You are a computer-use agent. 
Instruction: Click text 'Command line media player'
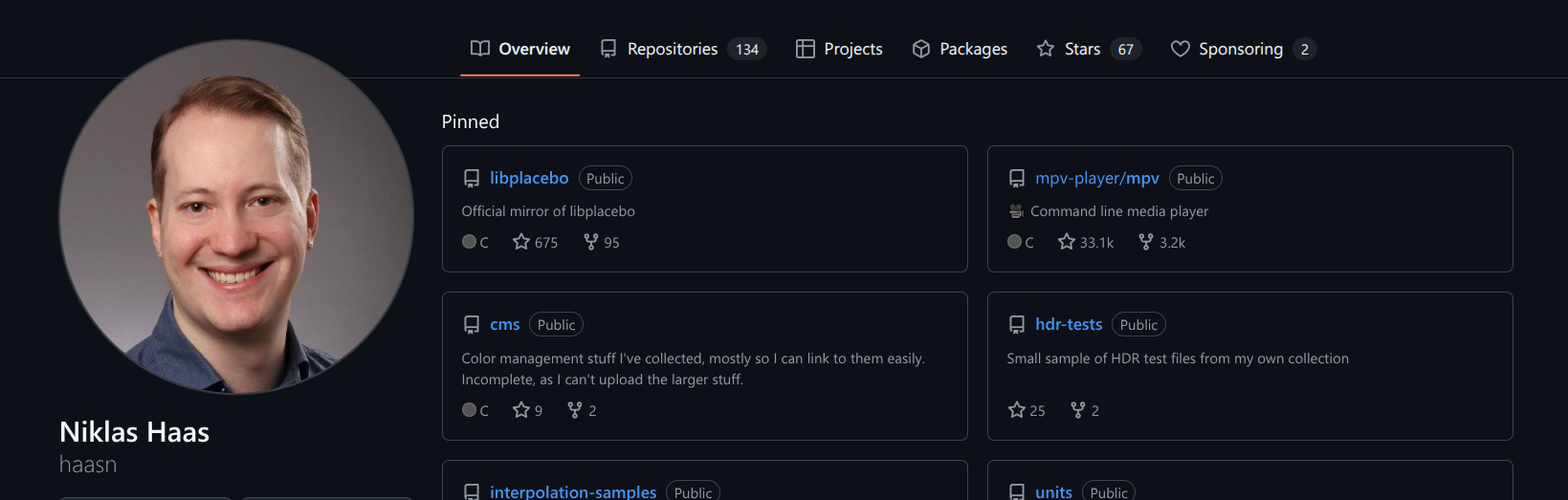(x=1119, y=211)
